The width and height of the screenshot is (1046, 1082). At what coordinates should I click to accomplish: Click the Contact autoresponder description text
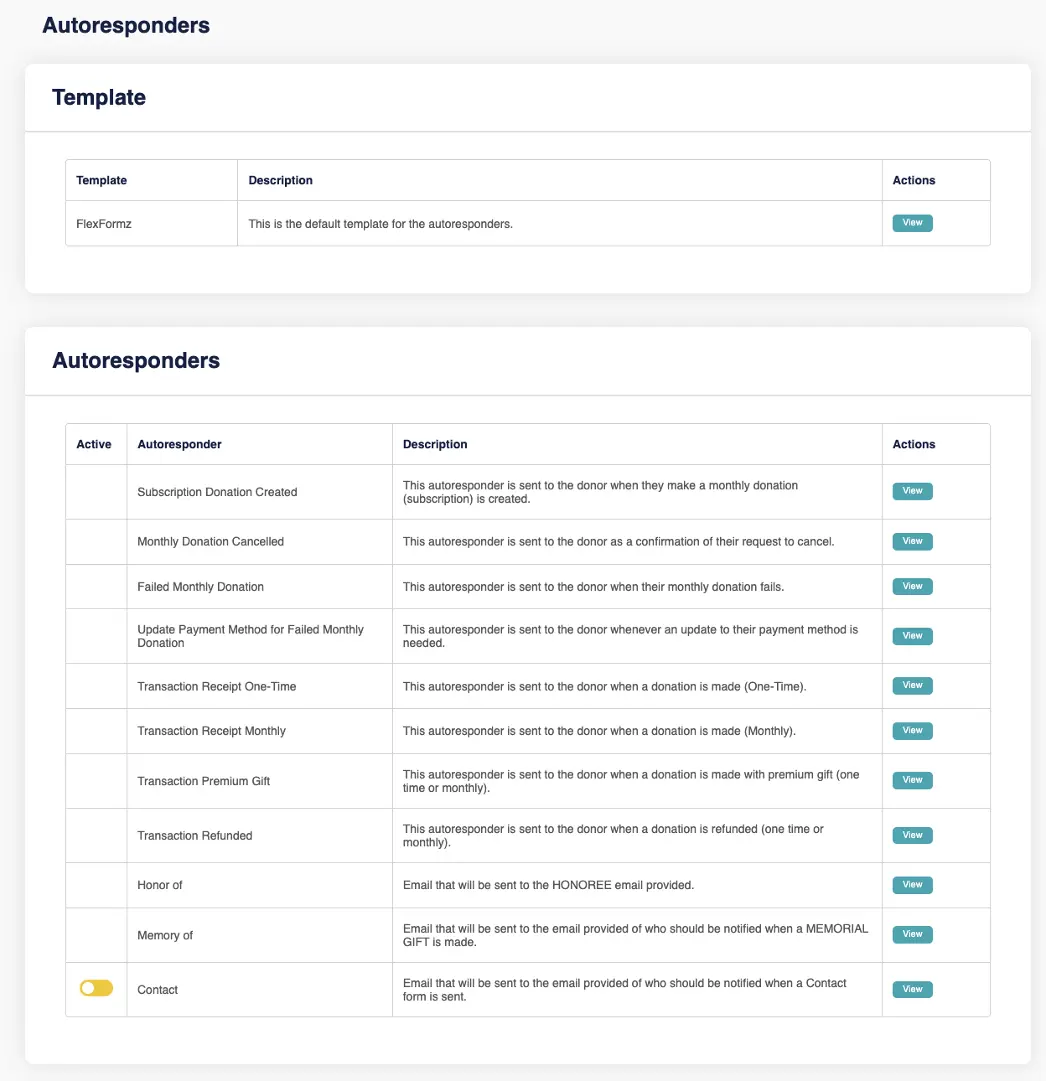(x=624, y=990)
